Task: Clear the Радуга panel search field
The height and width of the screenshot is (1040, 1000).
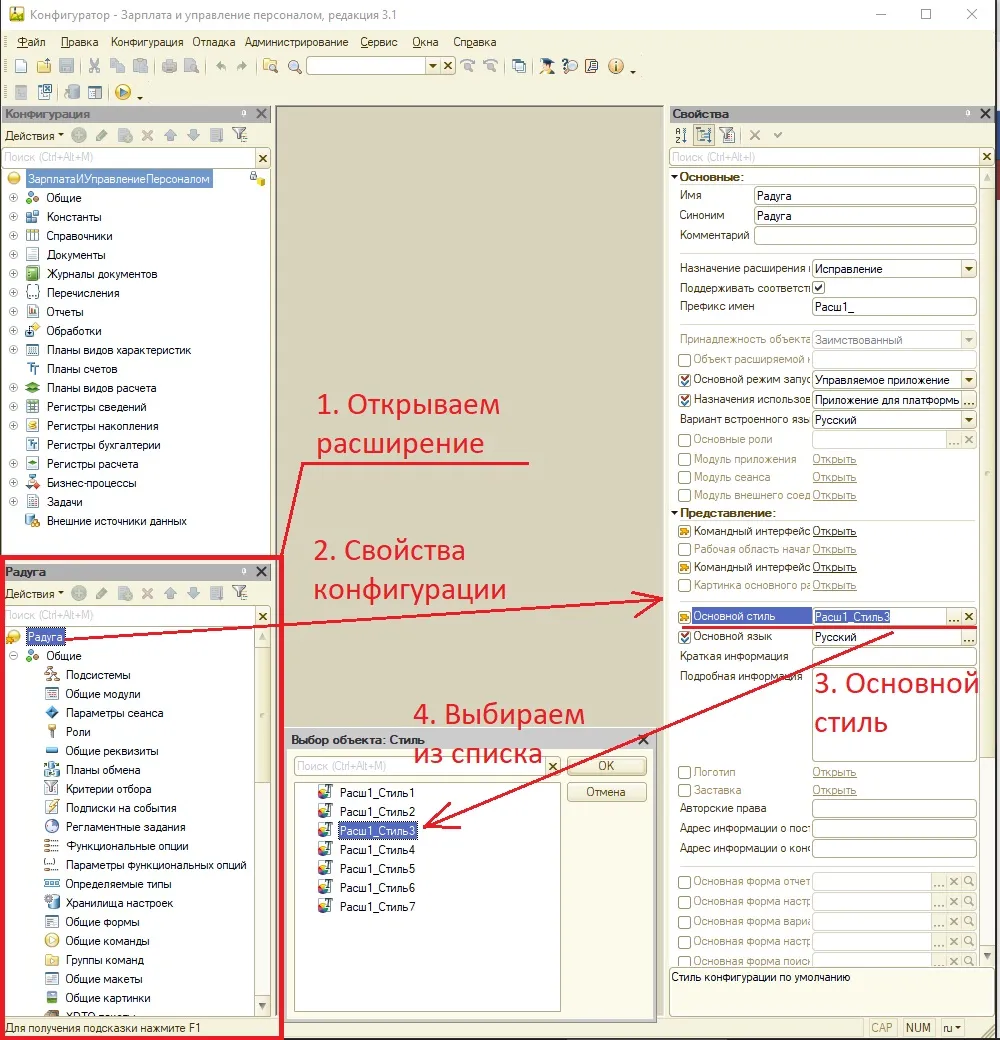Action: coord(263,616)
